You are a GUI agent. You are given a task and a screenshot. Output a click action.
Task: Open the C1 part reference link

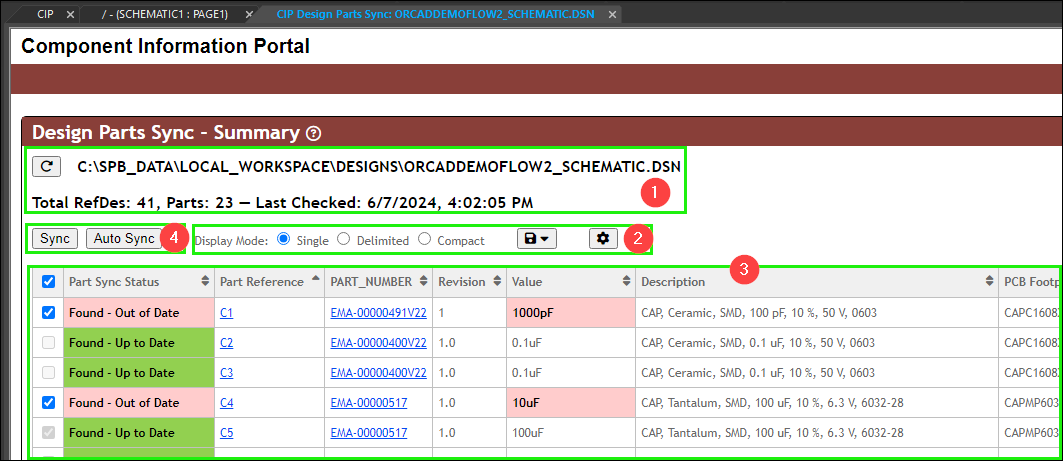point(226,313)
